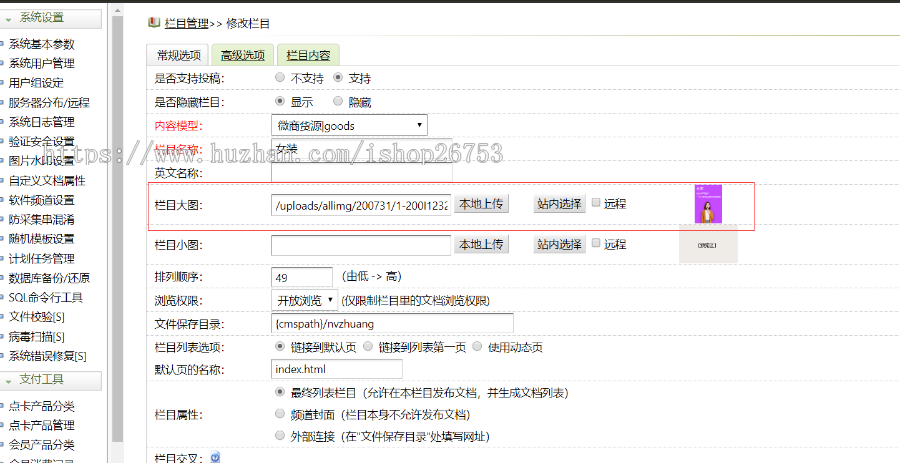The image size is (900, 463).
Task: Click 站内选择 for 栏目大图
Action: [560, 204]
